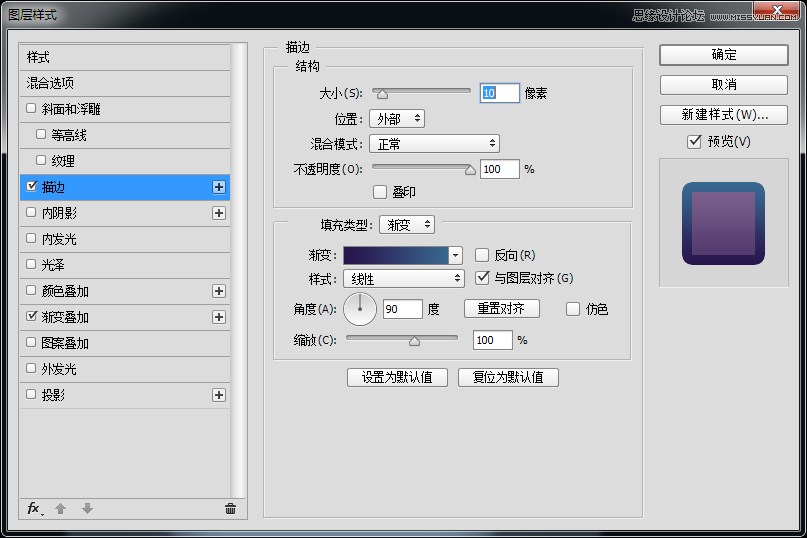Image resolution: width=807 pixels, height=538 pixels.
Task: Click the 缩放 percentage input field
Action: [x=493, y=340]
